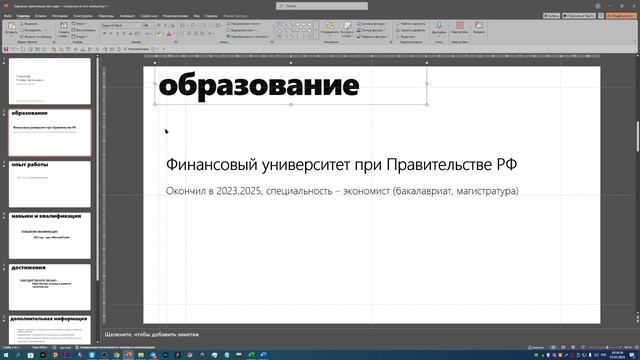640x360 pixels.
Task: Toggle text shadow
Action: pos(124,33)
